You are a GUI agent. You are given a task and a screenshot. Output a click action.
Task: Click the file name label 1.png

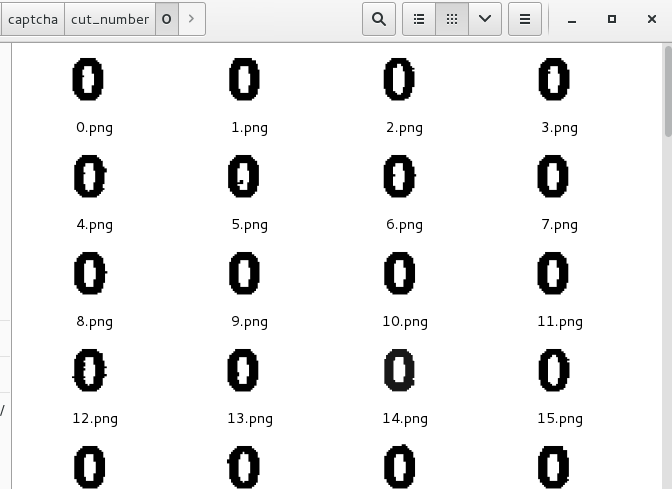[x=249, y=128]
